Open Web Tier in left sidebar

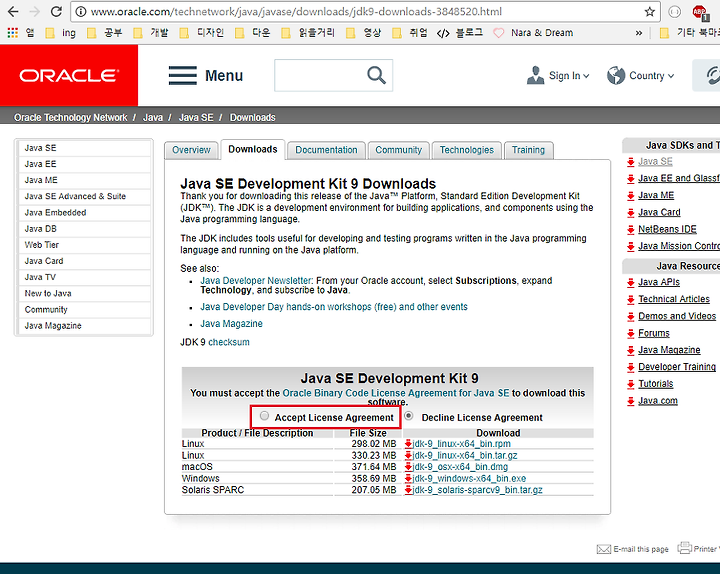click(x=41, y=245)
